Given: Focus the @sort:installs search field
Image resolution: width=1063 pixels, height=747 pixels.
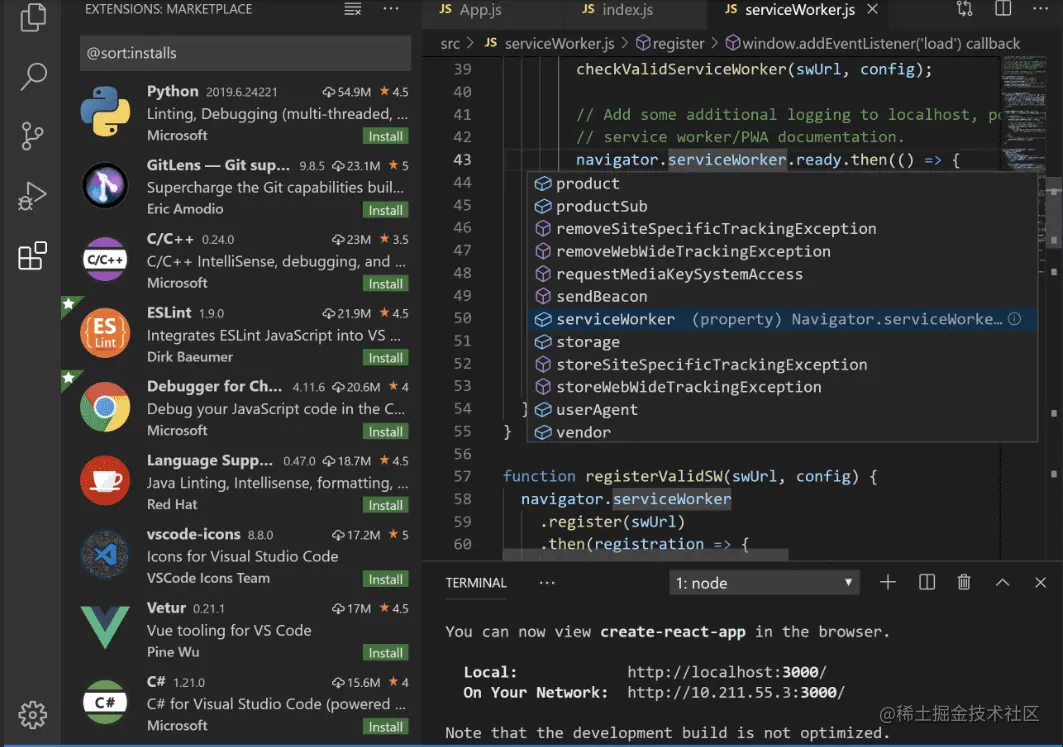Looking at the screenshot, I should 245,53.
